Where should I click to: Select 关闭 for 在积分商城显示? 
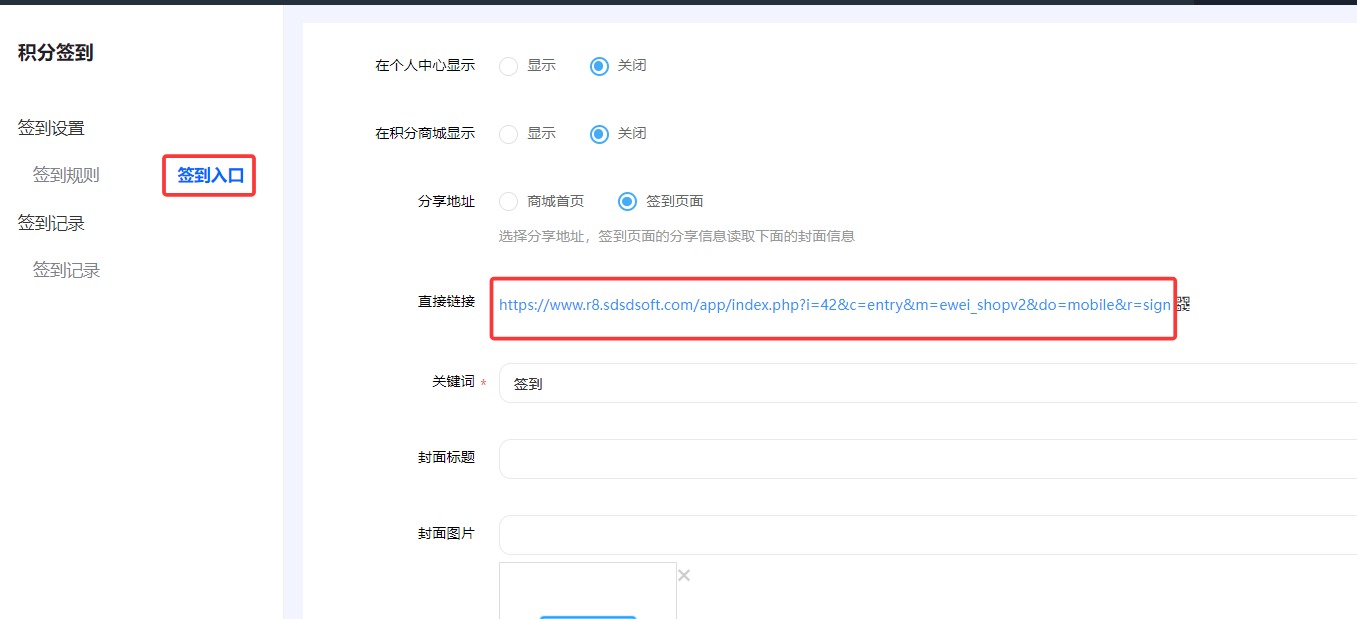pos(599,134)
